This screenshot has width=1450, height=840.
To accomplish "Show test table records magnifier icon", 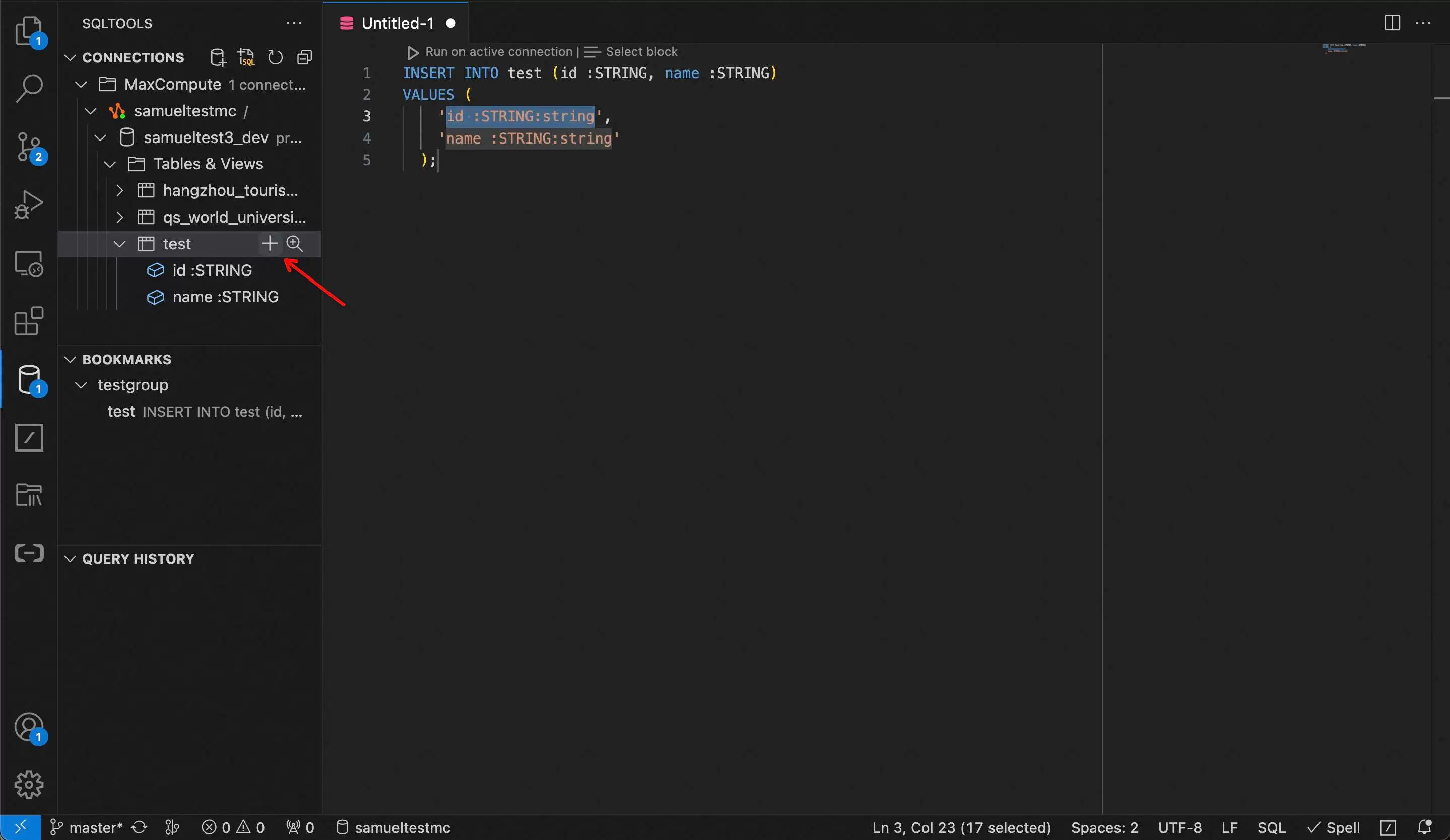I will point(295,244).
